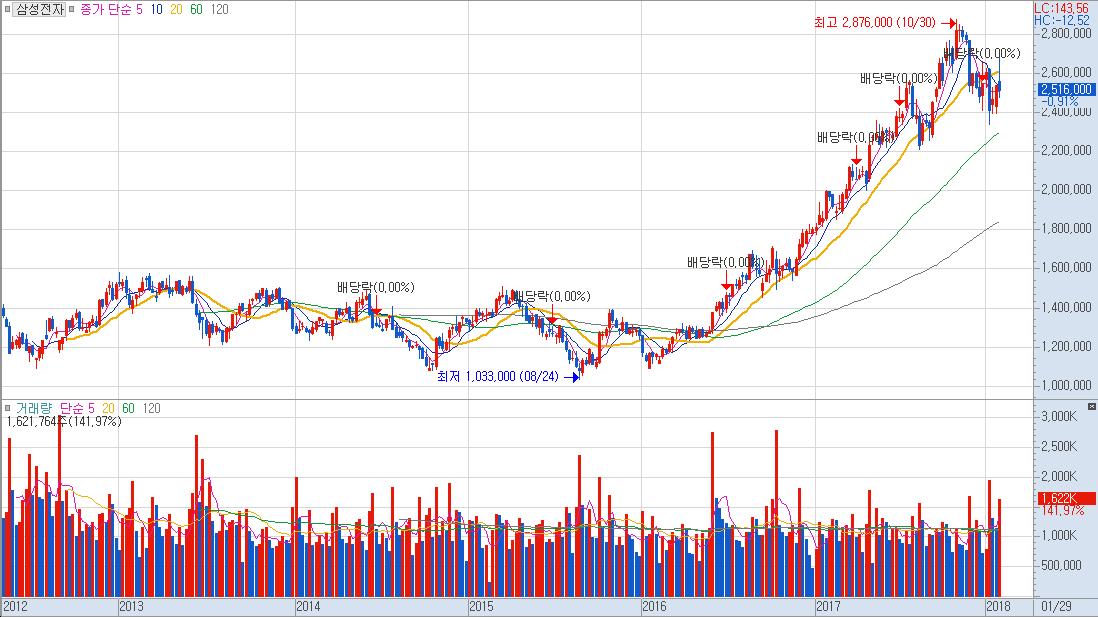Click the 1,000,000 price axis label
Viewport: 1098px width, 617px height.
[x=1066, y=385]
